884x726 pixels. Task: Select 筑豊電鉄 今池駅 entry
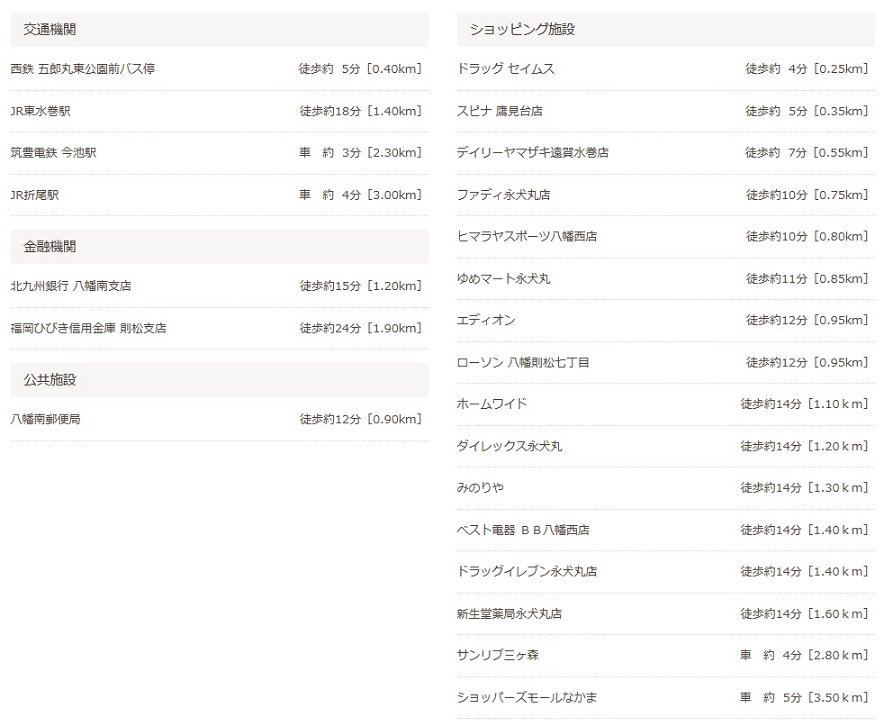[x=54, y=153]
